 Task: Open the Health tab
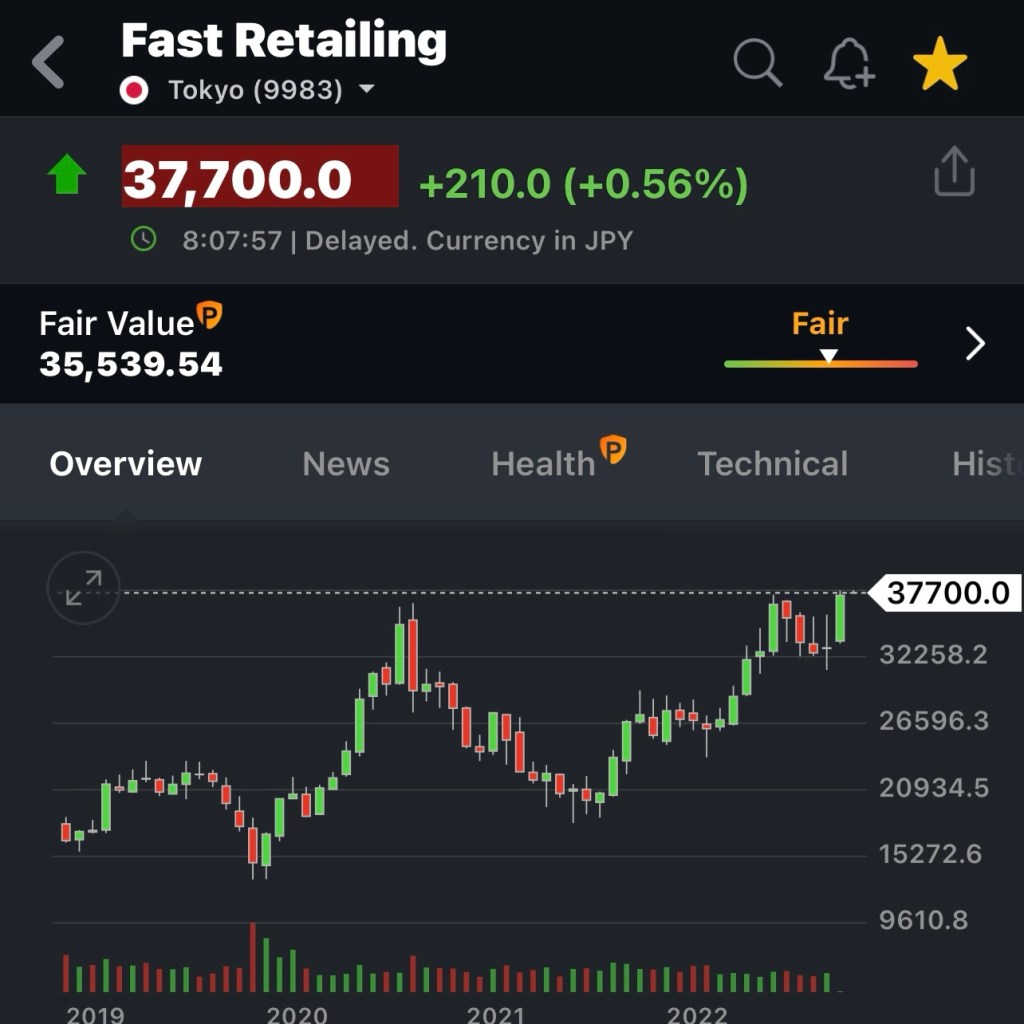coord(543,464)
